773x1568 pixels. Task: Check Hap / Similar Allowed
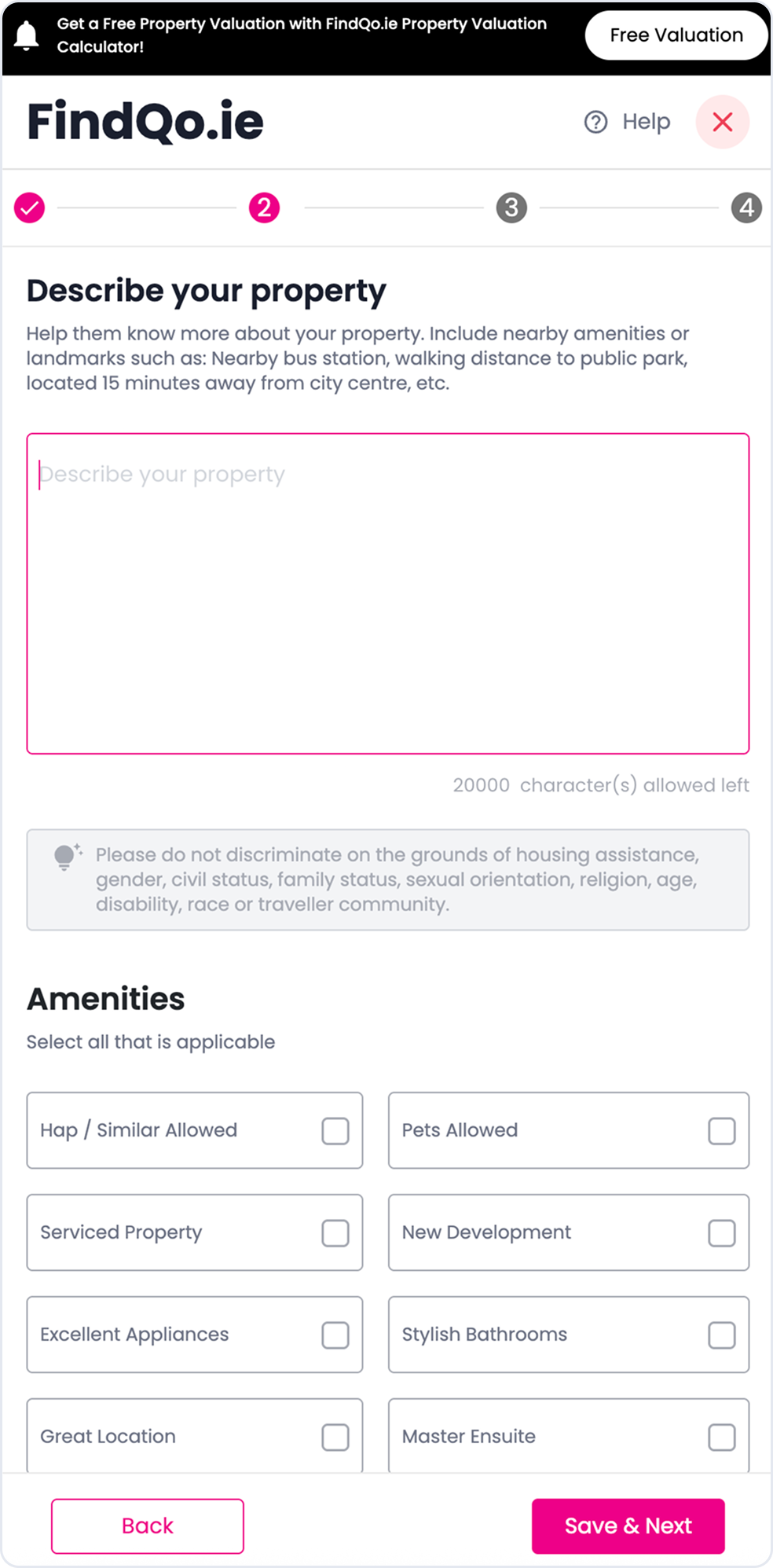(335, 1130)
